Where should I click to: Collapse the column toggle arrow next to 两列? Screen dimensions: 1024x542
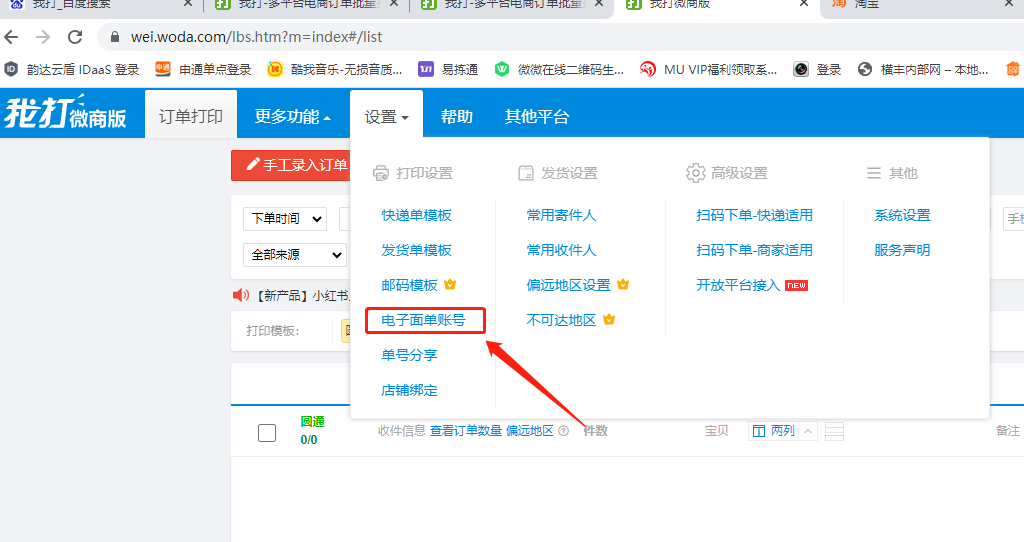(x=808, y=431)
